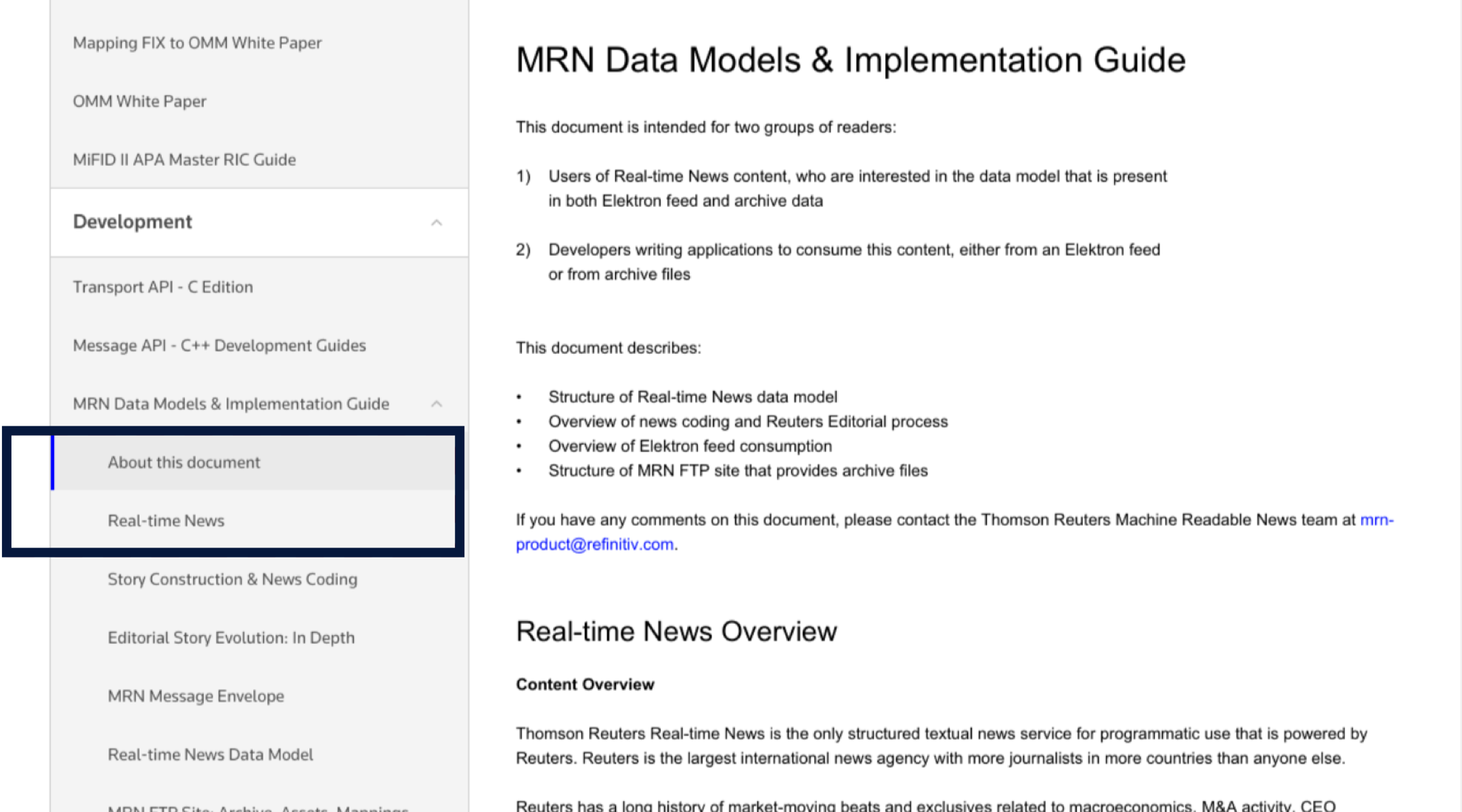Open MRN FTP Site Archive entry

(258, 807)
